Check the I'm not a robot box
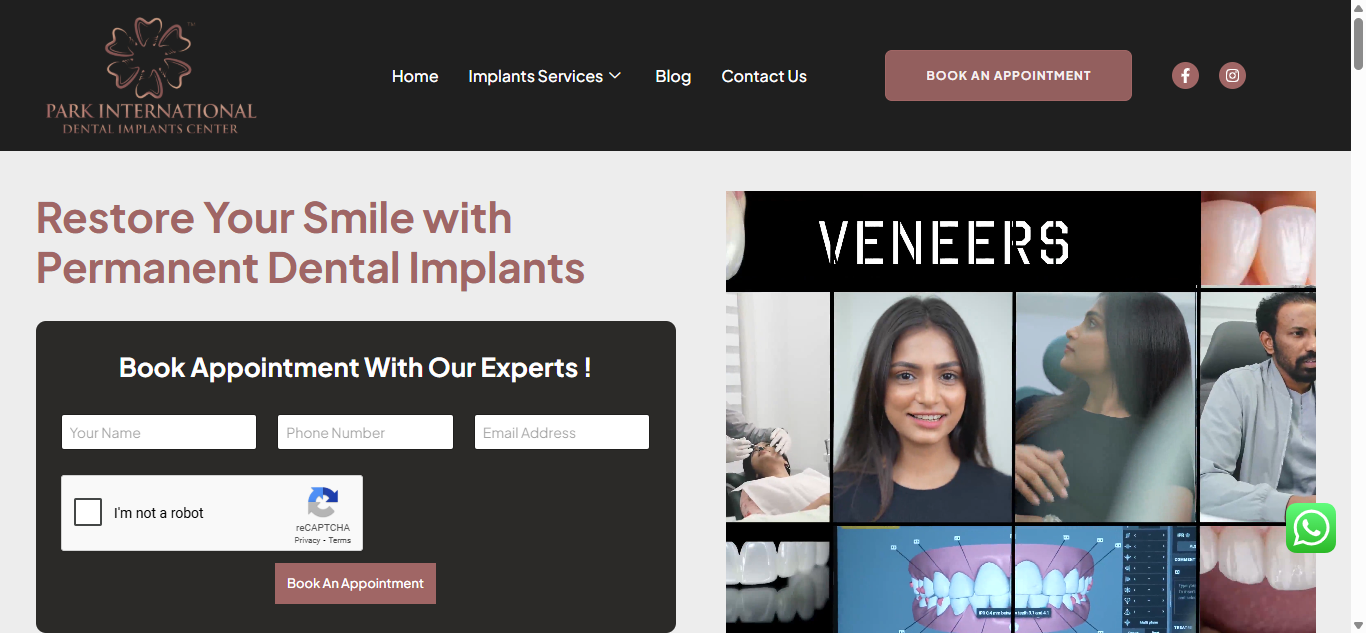Screen dimensions: 1366x633 point(88,512)
